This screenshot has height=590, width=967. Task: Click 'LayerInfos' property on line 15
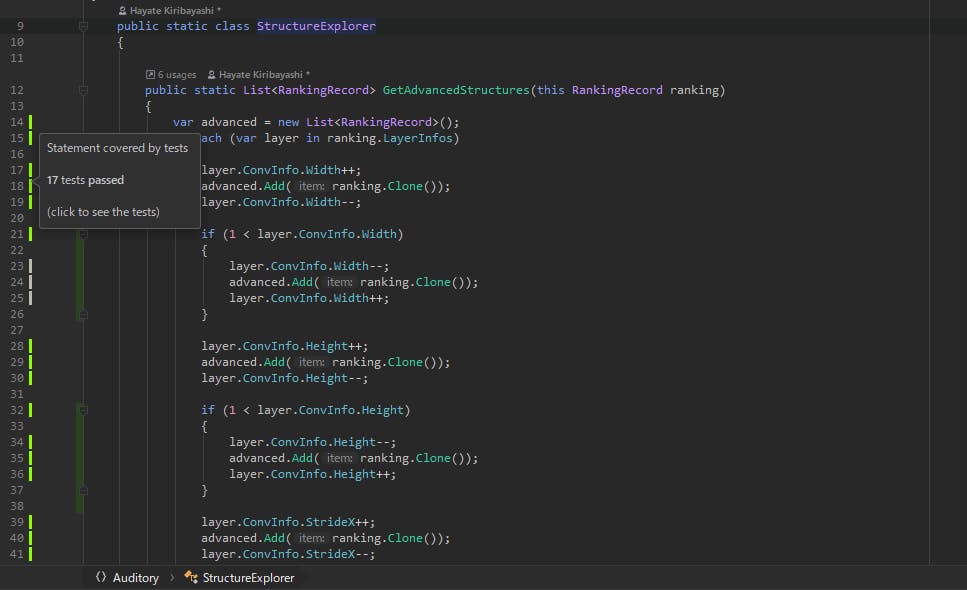pyautogui.click(x=418, y=138)
